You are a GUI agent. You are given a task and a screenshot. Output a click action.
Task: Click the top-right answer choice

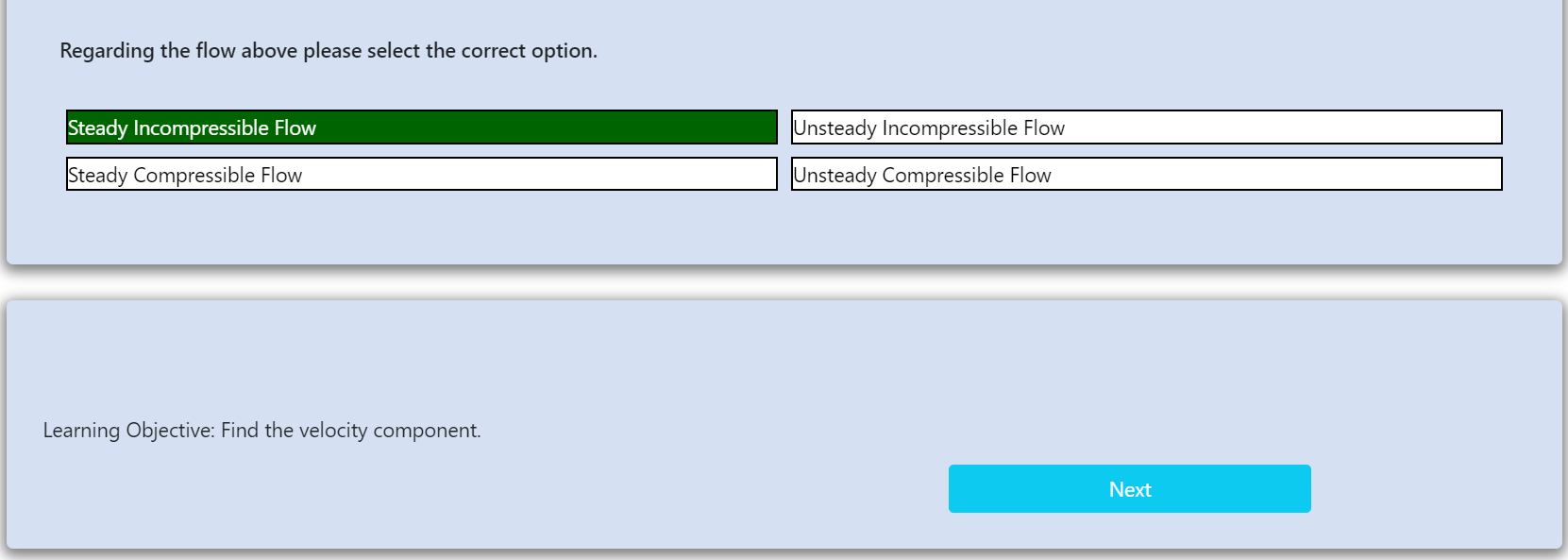1146,127
